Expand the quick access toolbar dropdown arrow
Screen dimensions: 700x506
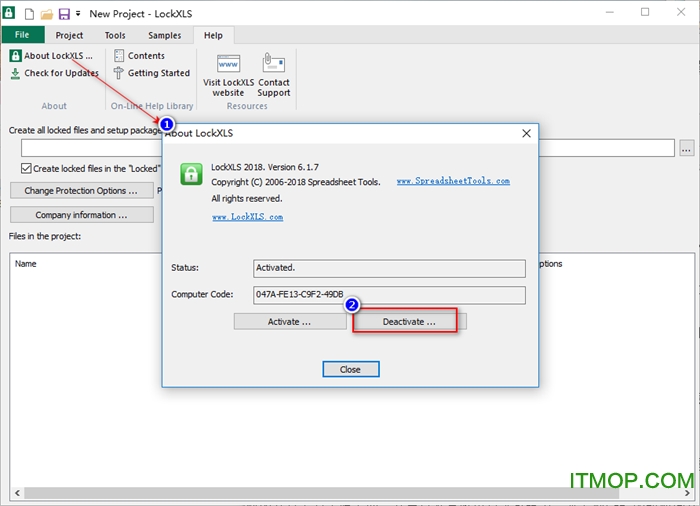(78, 14)
